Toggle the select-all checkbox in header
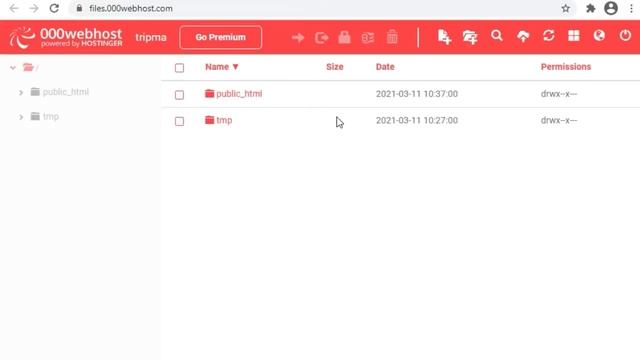 179,68
